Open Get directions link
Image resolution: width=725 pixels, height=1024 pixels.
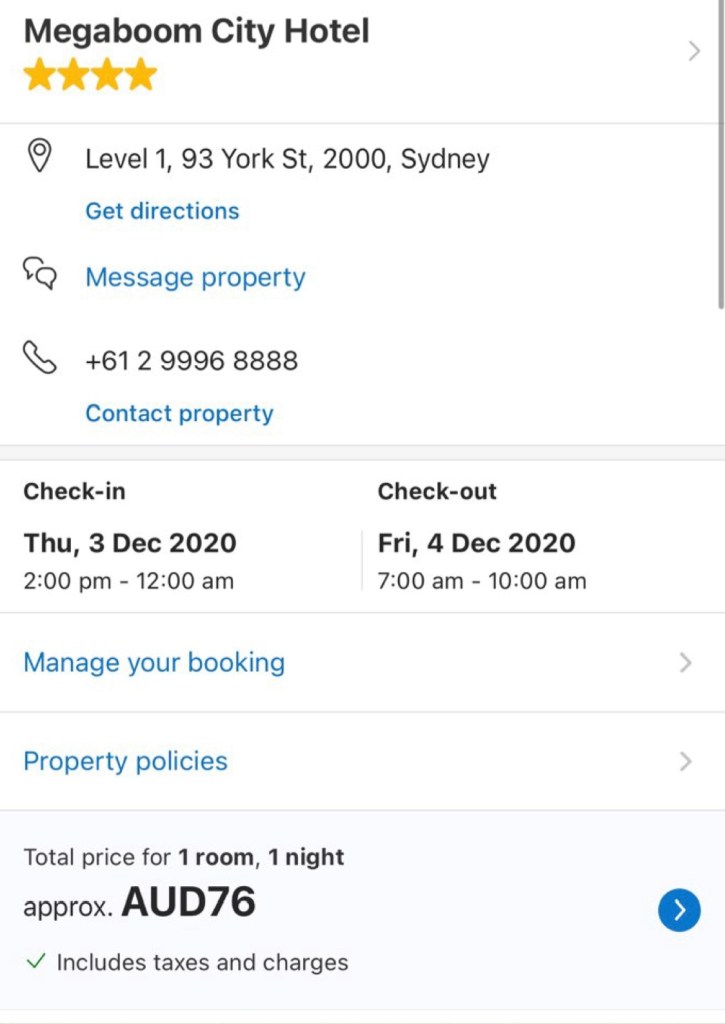(x=162, y=211)
